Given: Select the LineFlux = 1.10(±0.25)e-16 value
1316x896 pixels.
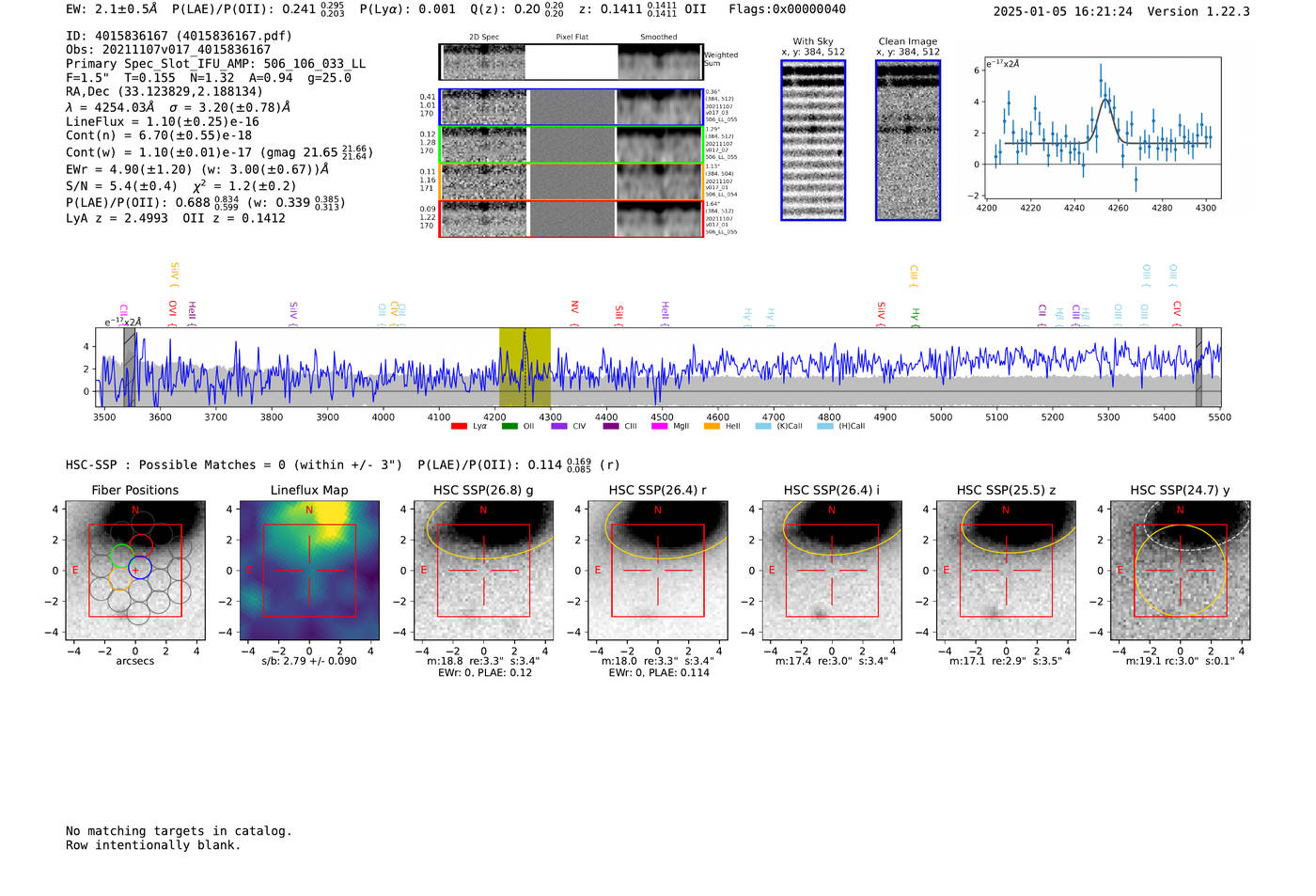Looking at the screenshot, I should (x=163, y=121).
